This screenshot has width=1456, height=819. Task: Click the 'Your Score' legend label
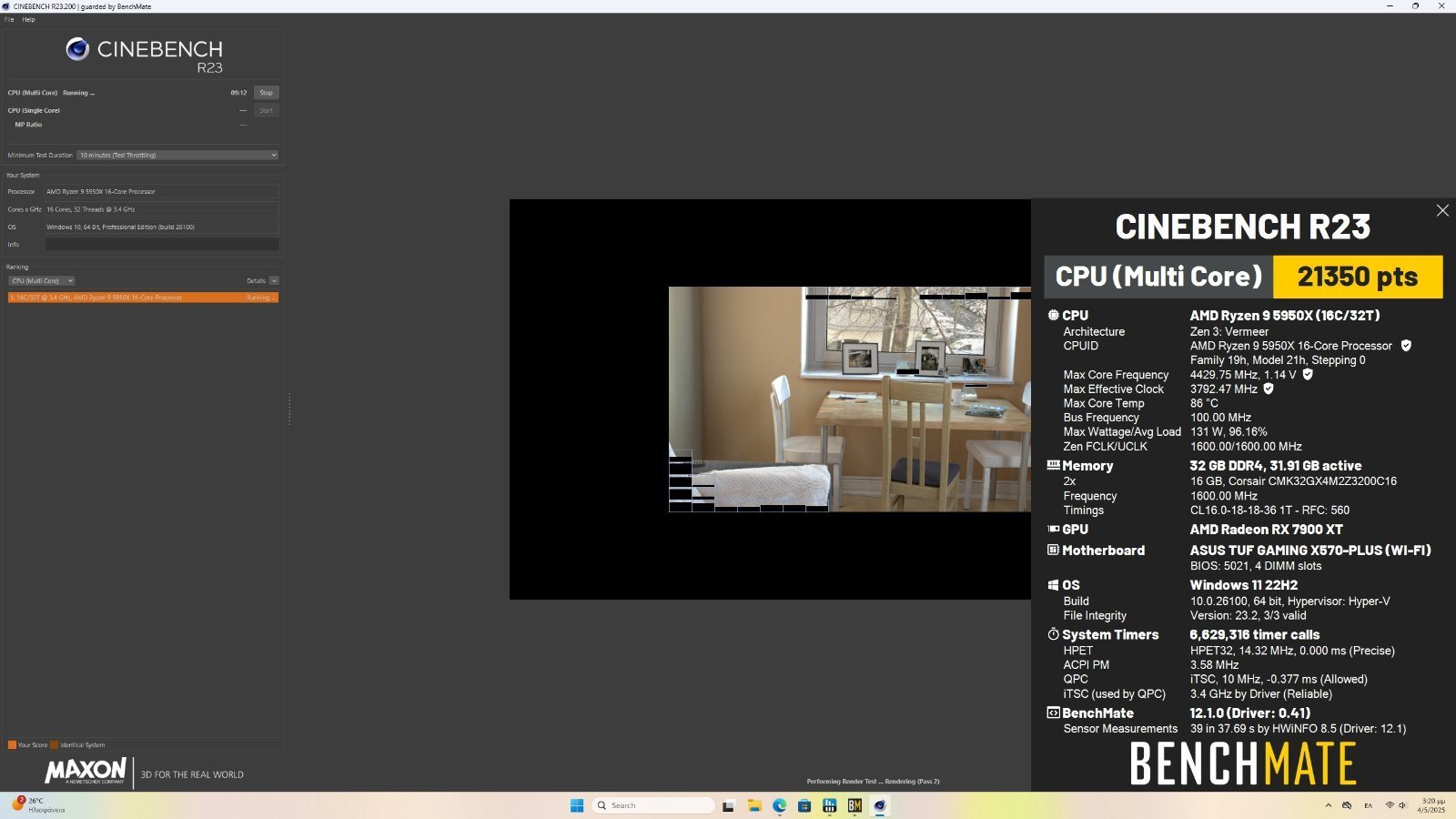[33, 744]
